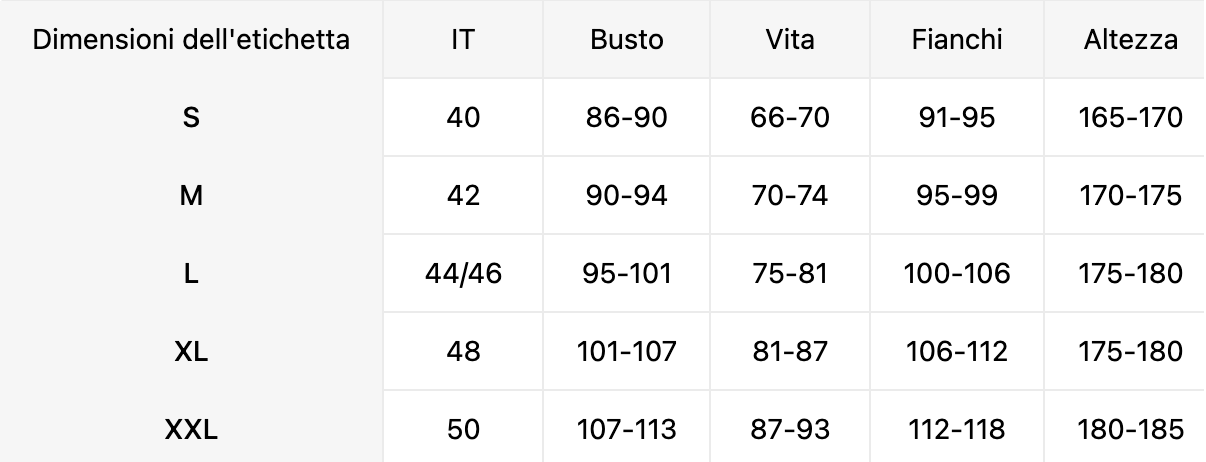1206x462 pixels.
Task: Click the XL size row label
Action: point(191,352)
